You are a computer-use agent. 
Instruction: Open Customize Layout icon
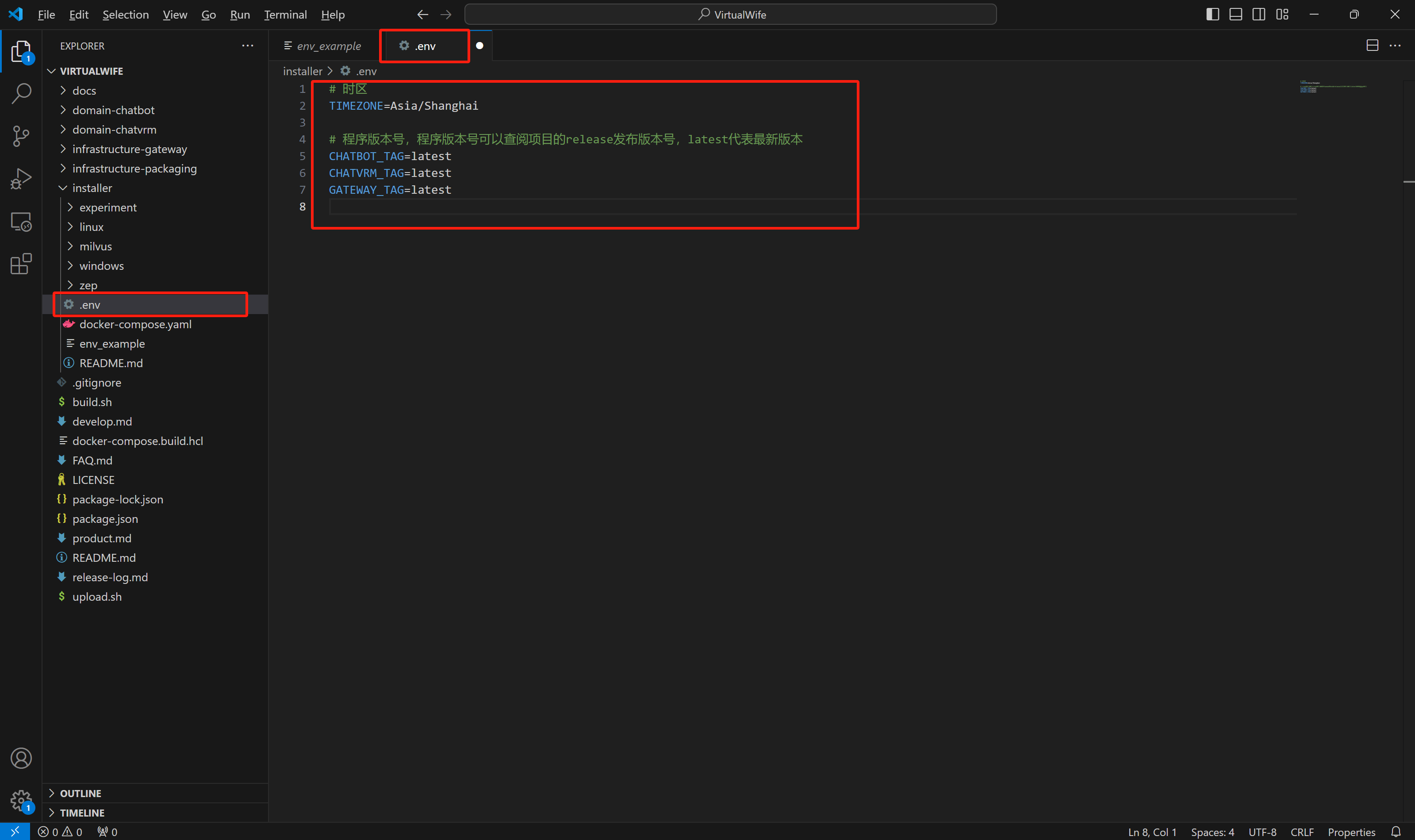click(1282, 14)
